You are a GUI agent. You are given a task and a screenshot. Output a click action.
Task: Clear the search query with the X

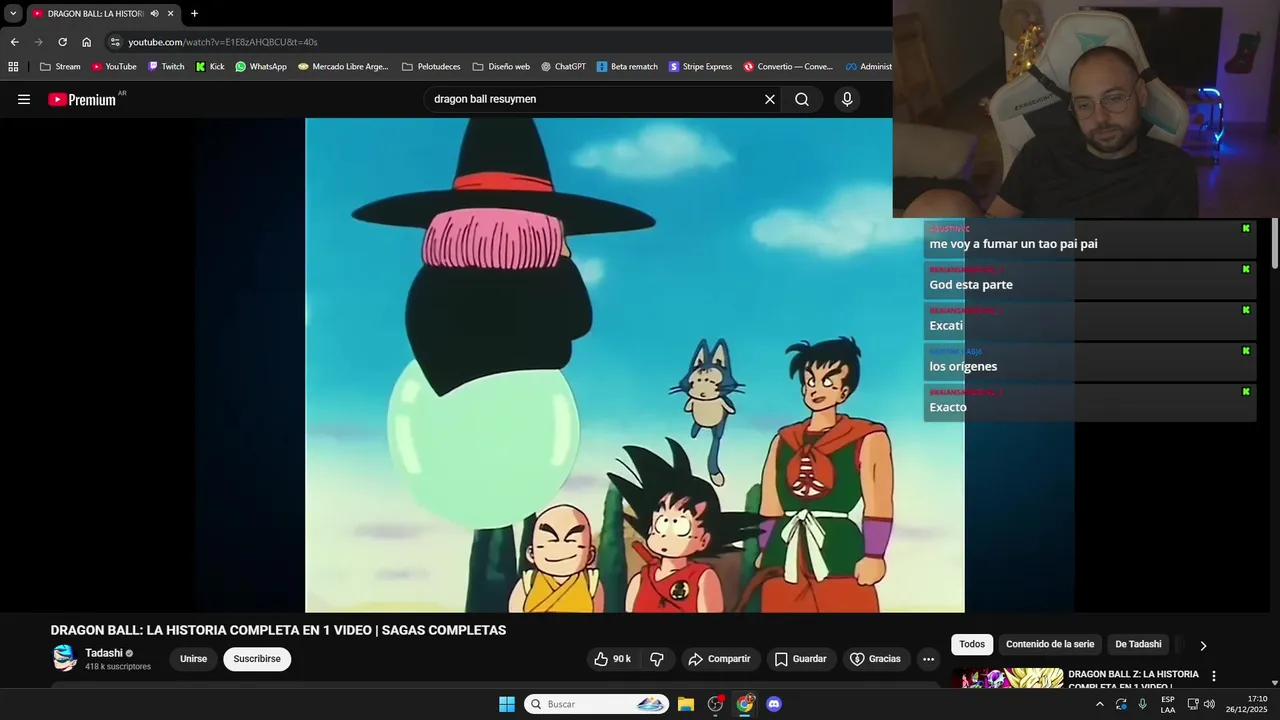pyautogui.click(x=770, y=99)
